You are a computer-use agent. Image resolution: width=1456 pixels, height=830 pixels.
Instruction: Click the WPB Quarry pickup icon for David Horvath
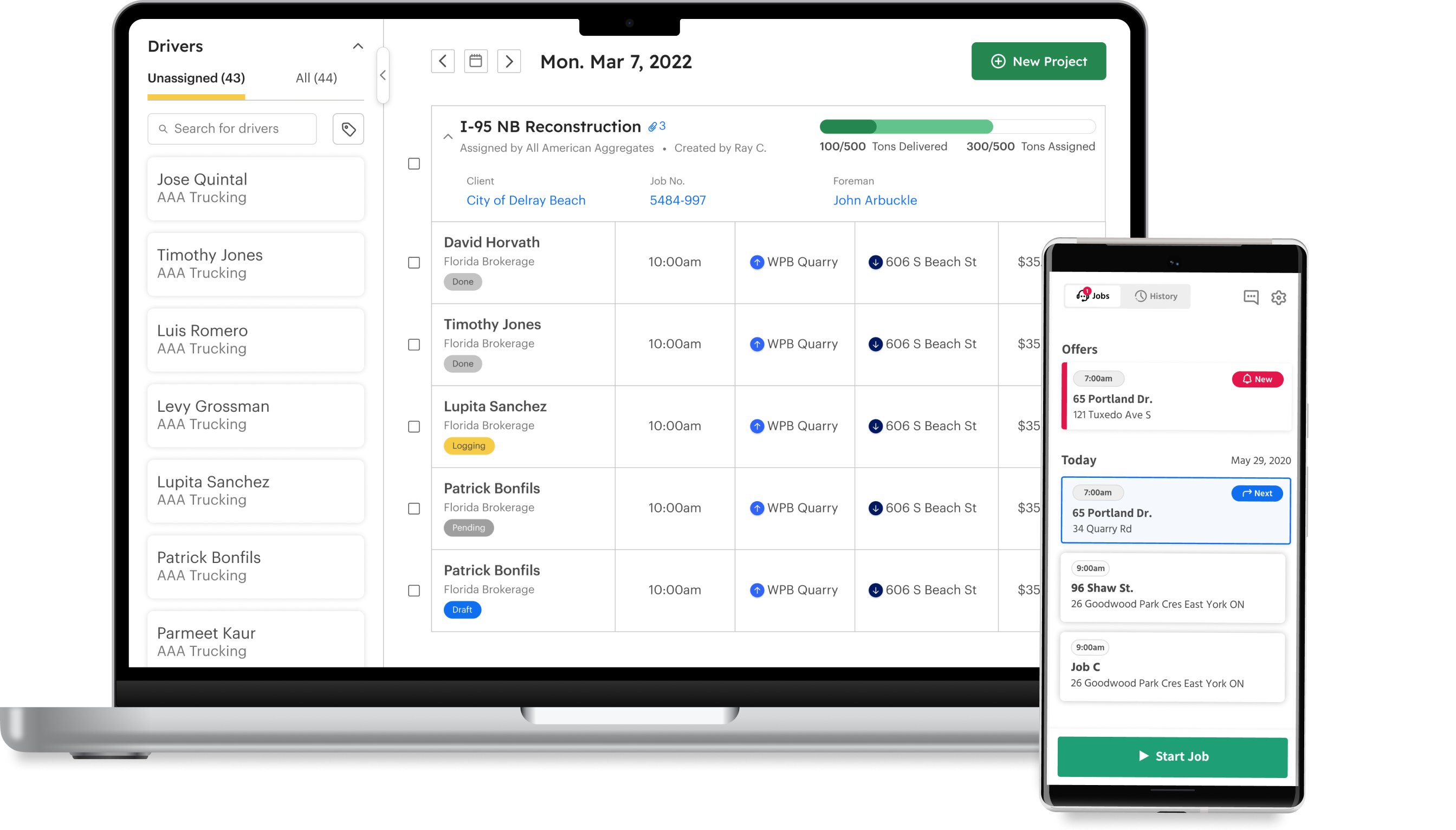click(756, 262)
